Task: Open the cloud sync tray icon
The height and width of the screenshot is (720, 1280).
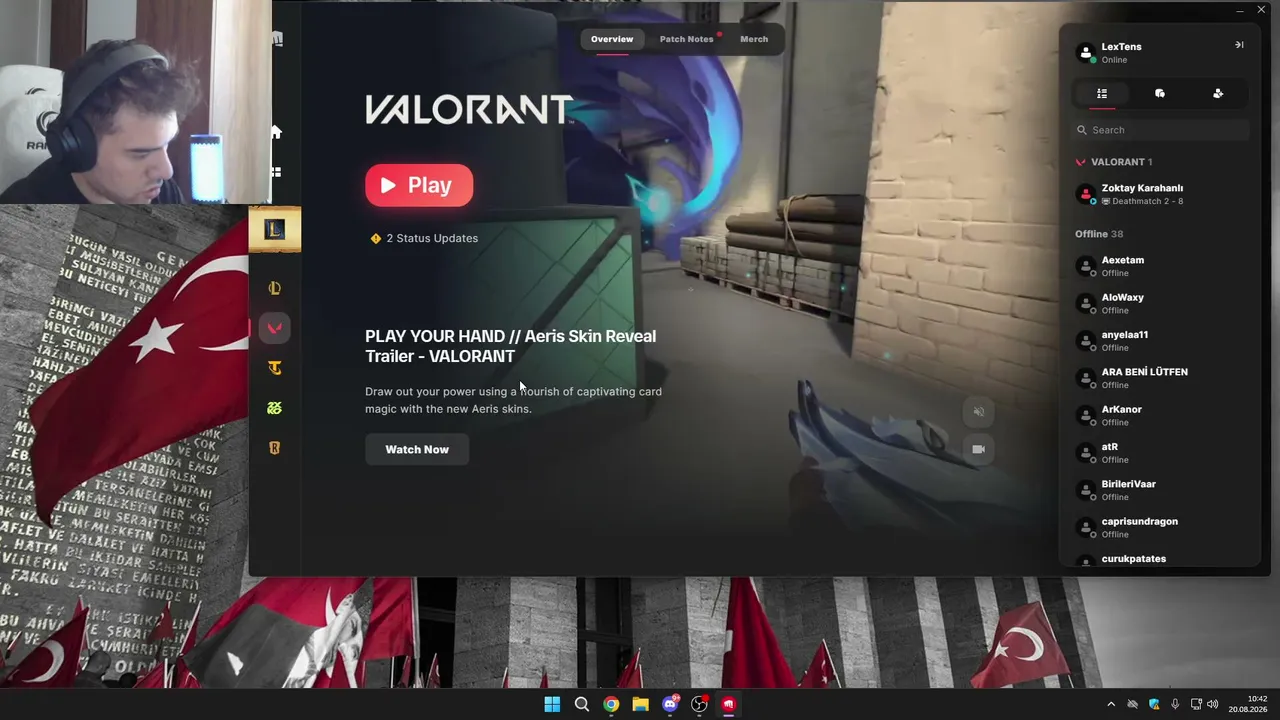Action: coord(1132,705)
